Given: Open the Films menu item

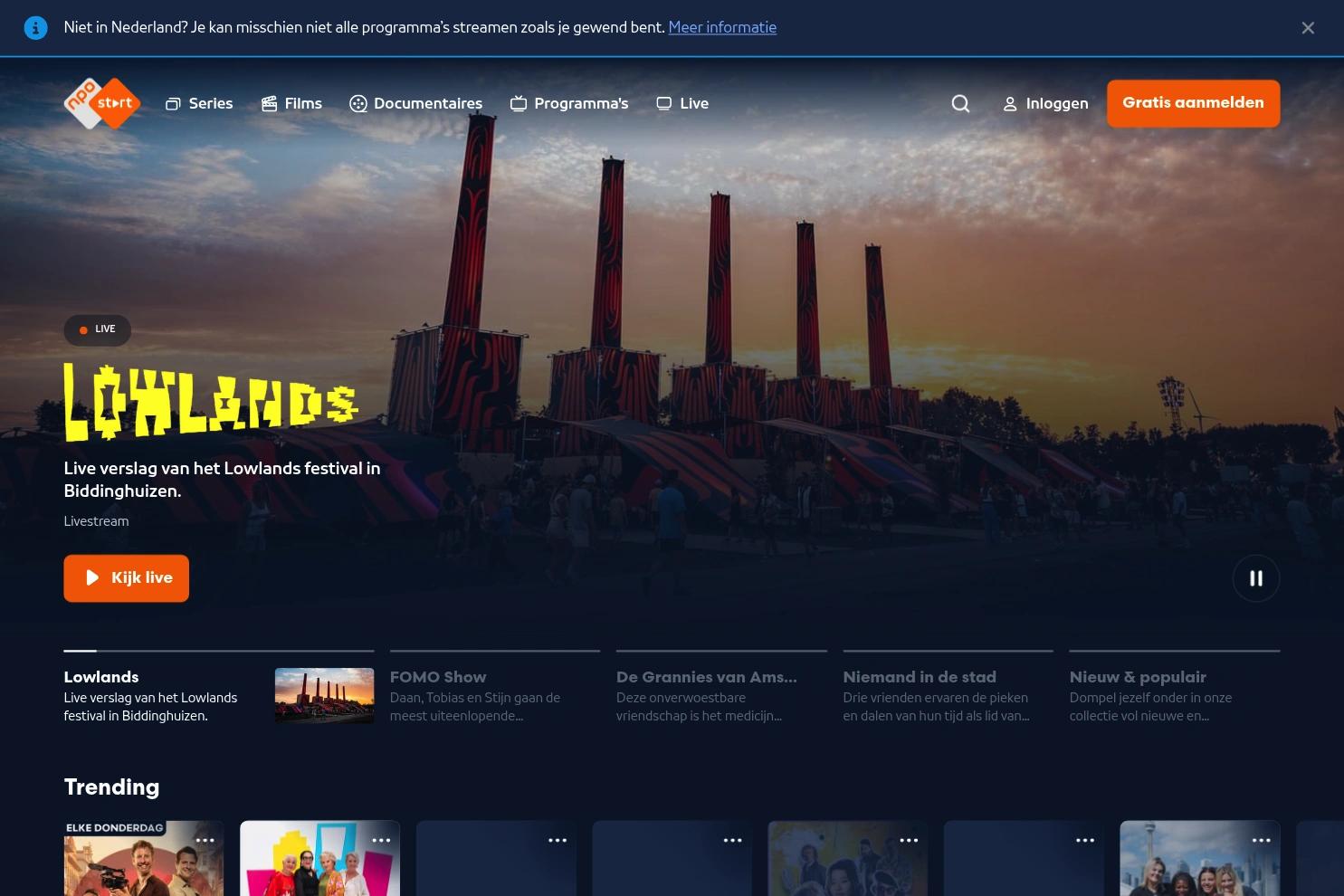Looking at the screenshot, I should tap(291, 103).
